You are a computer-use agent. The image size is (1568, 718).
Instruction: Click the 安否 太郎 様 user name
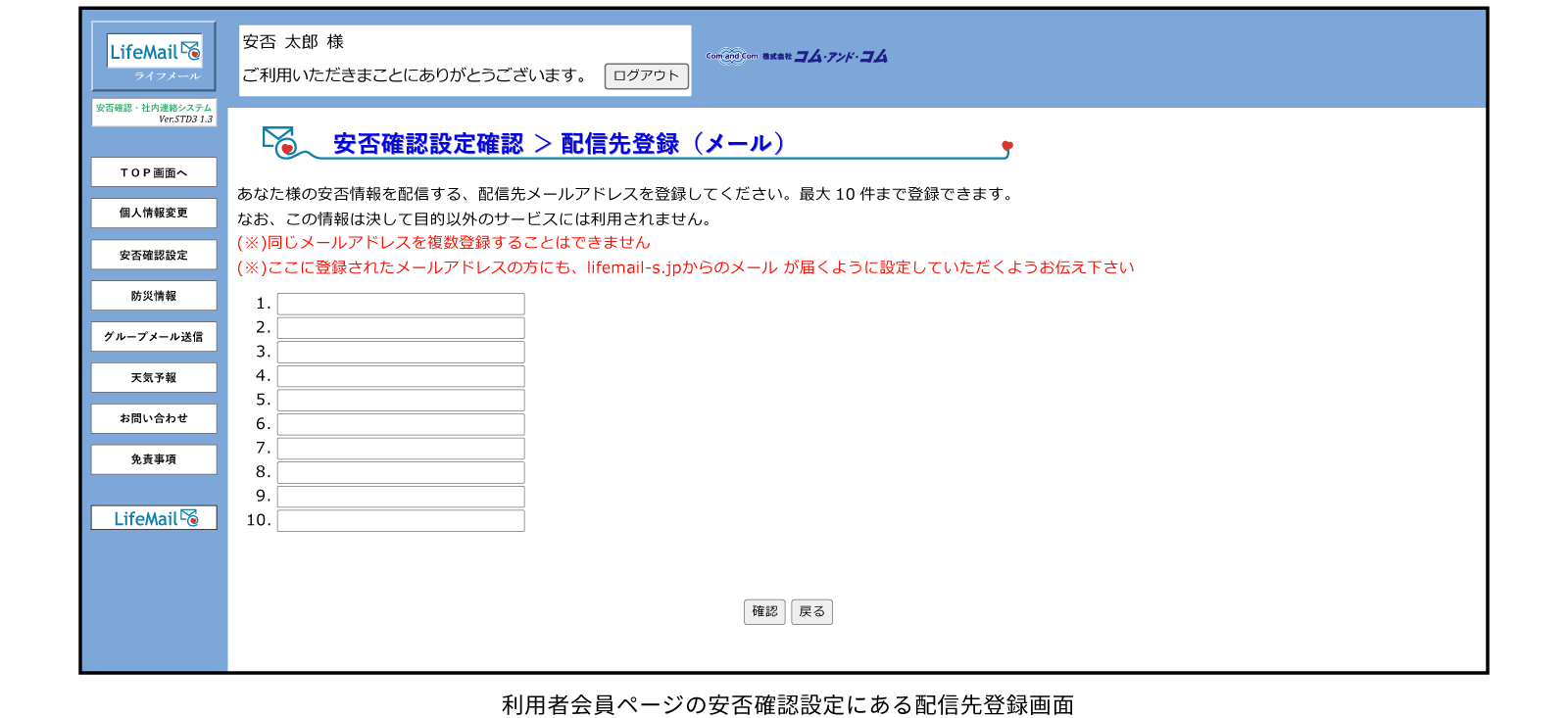pyautogui.click(x=293, y=42)
